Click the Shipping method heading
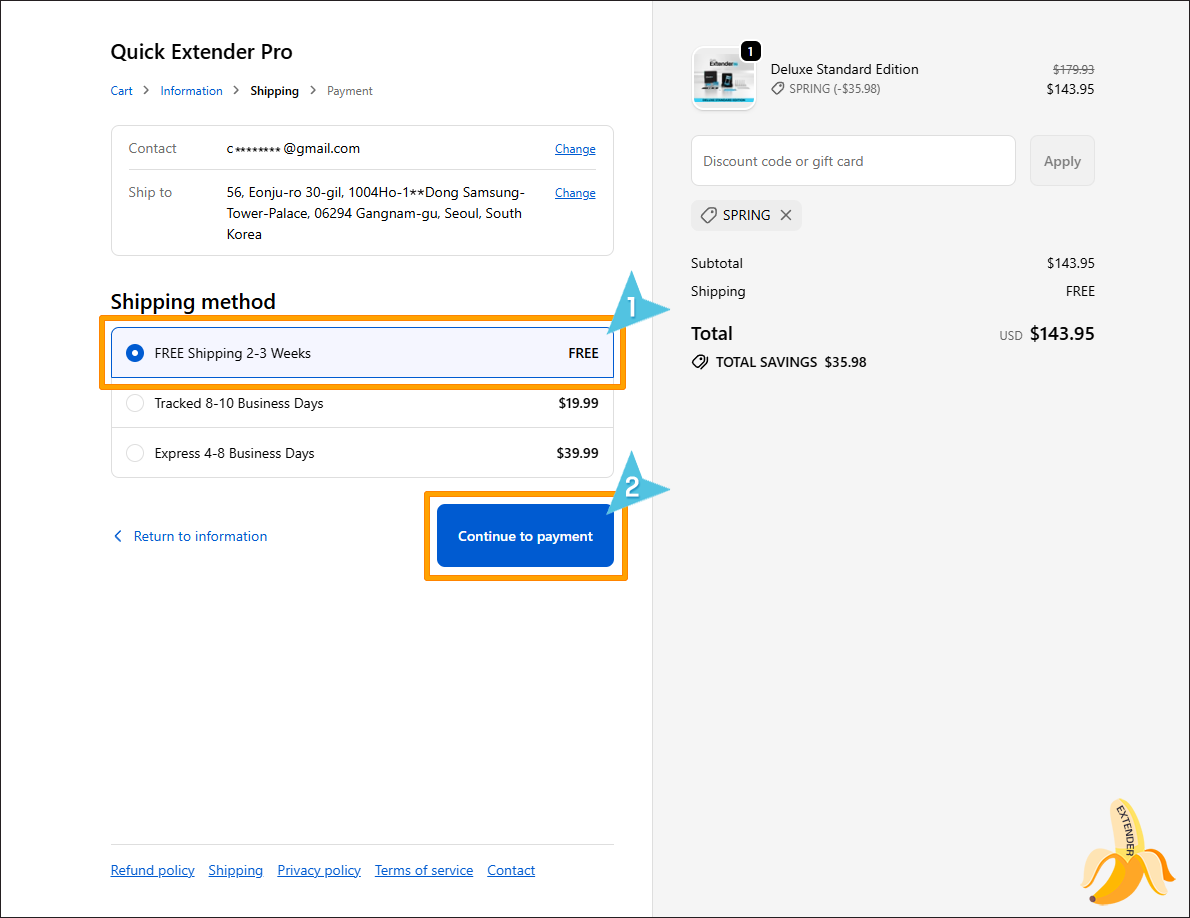Viewport: 1190px width, 918px height. [193, 302]
